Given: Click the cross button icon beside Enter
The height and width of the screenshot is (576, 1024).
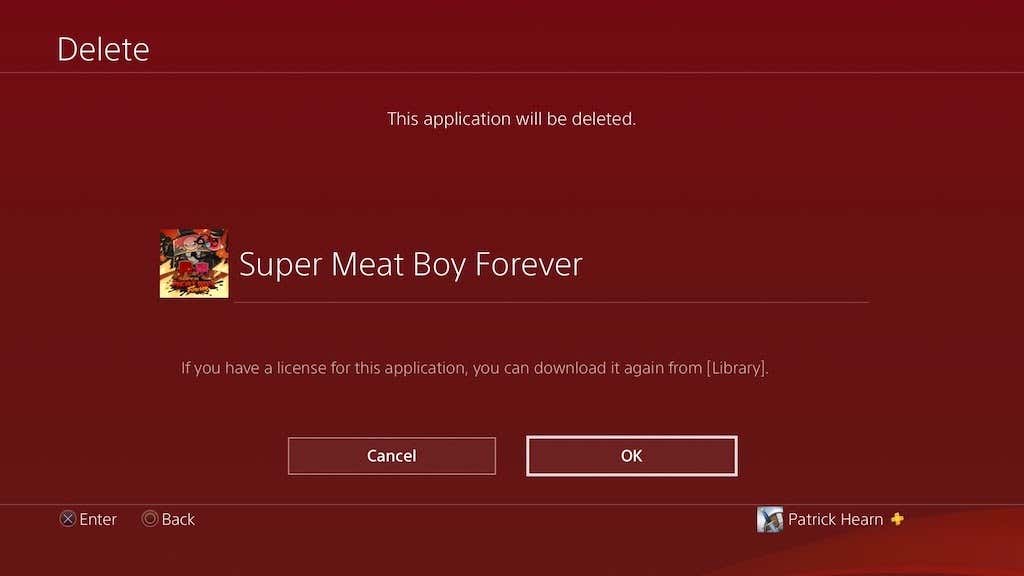Looking at the screenshot, I should tap(68, 519).
